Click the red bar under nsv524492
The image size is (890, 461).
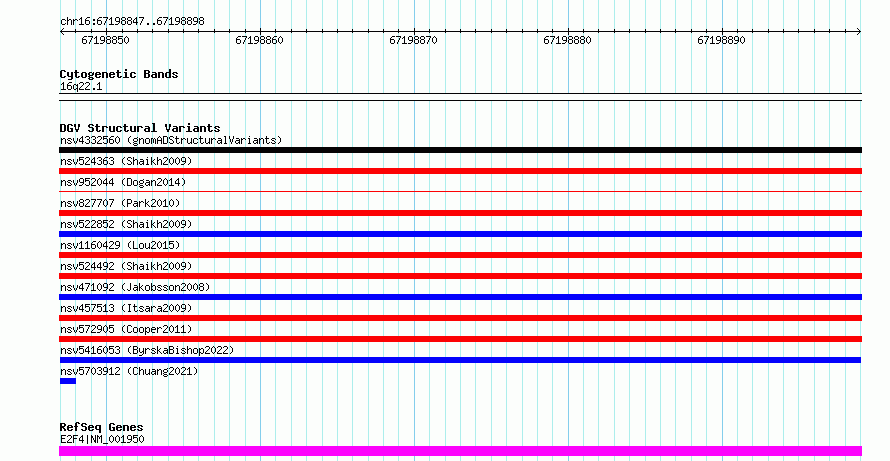click(x=460, y=276)
